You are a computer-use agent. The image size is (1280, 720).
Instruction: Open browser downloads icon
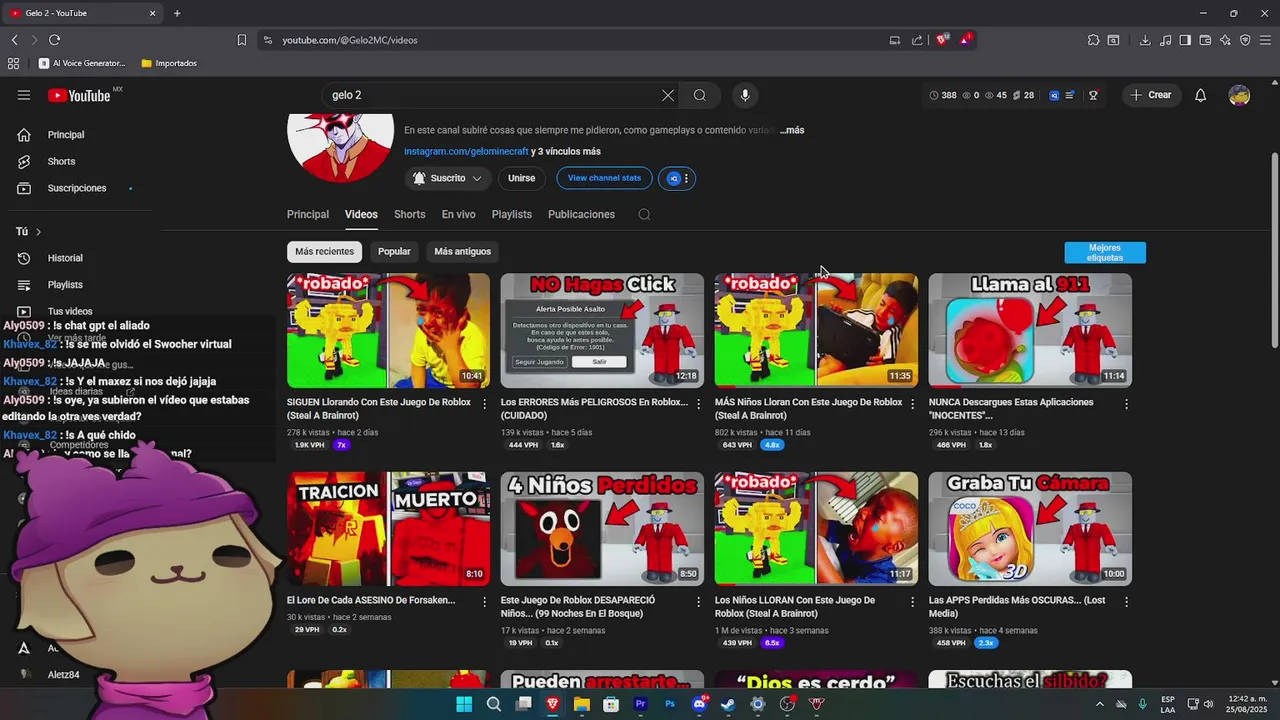1145,40
